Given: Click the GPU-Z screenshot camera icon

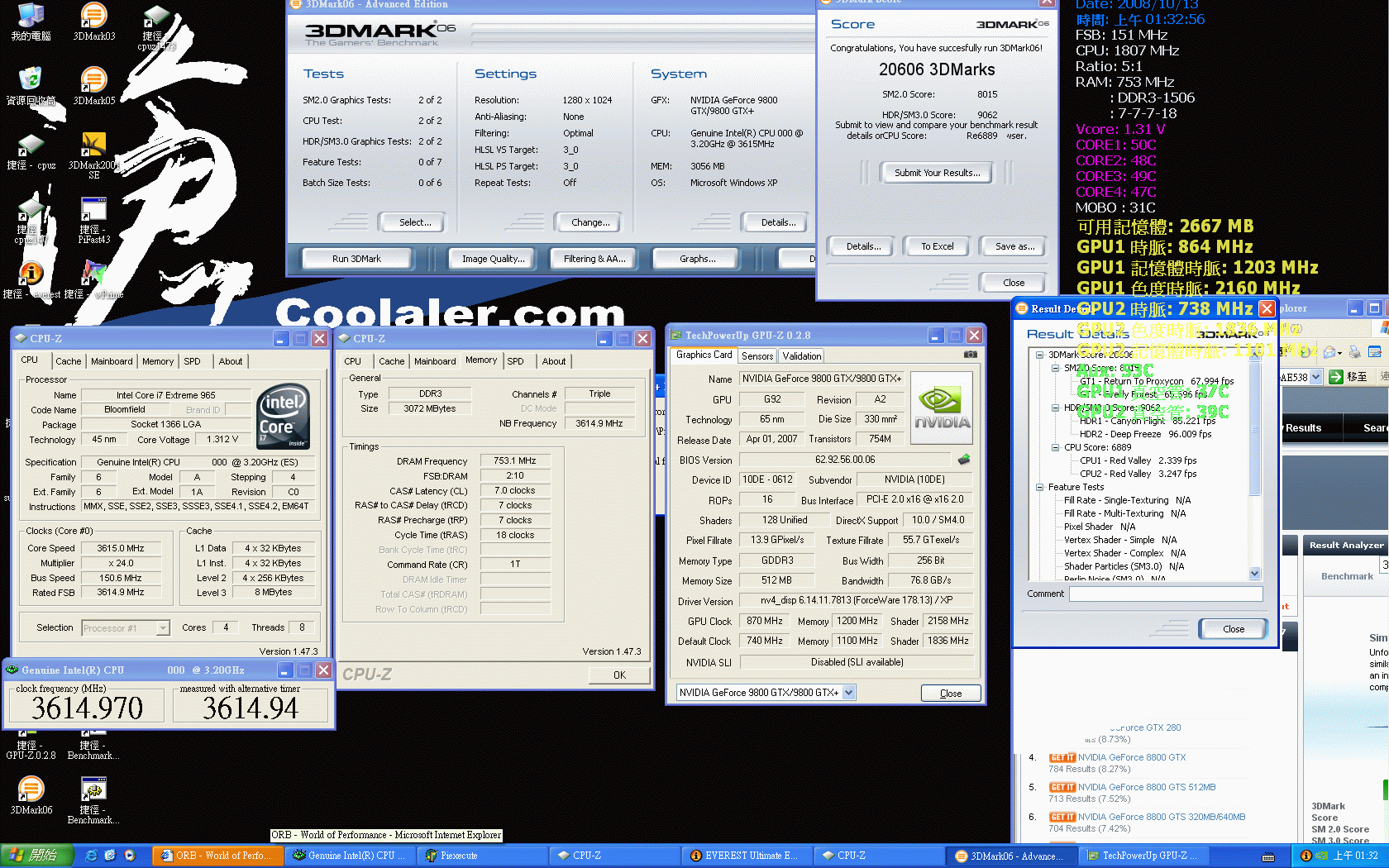Looking at the screenshot, I should tap(970, 355).
